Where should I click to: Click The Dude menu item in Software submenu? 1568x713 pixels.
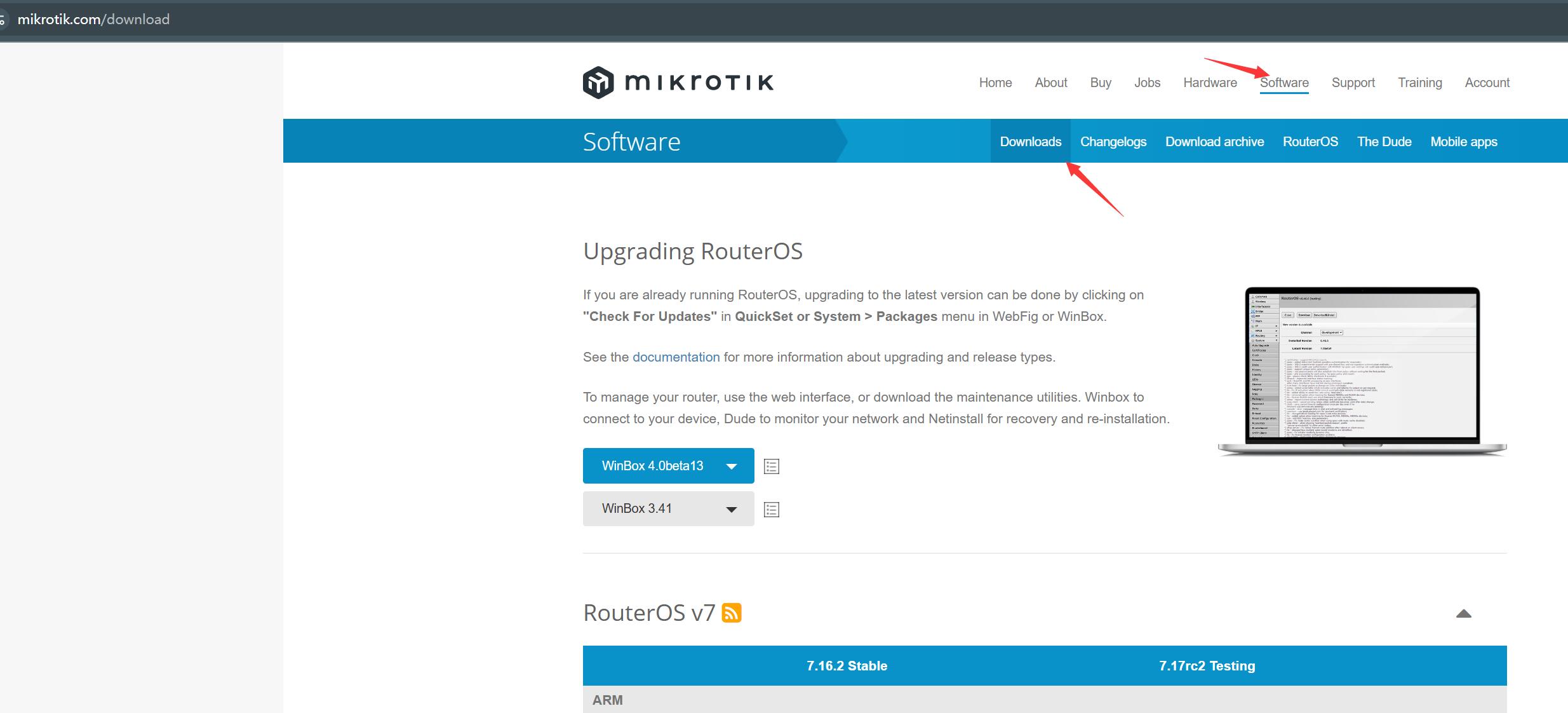click(x=1385, y=142)
